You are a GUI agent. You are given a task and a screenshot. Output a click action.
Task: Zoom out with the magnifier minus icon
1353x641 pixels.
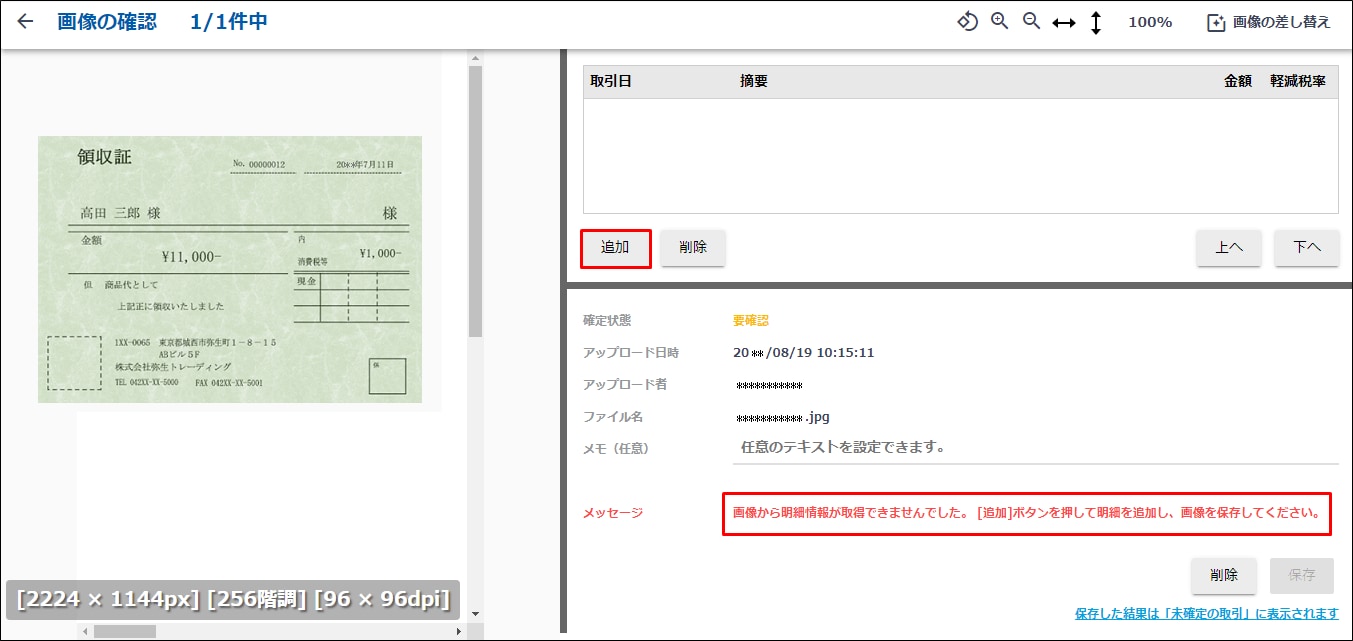(1031, 22)
